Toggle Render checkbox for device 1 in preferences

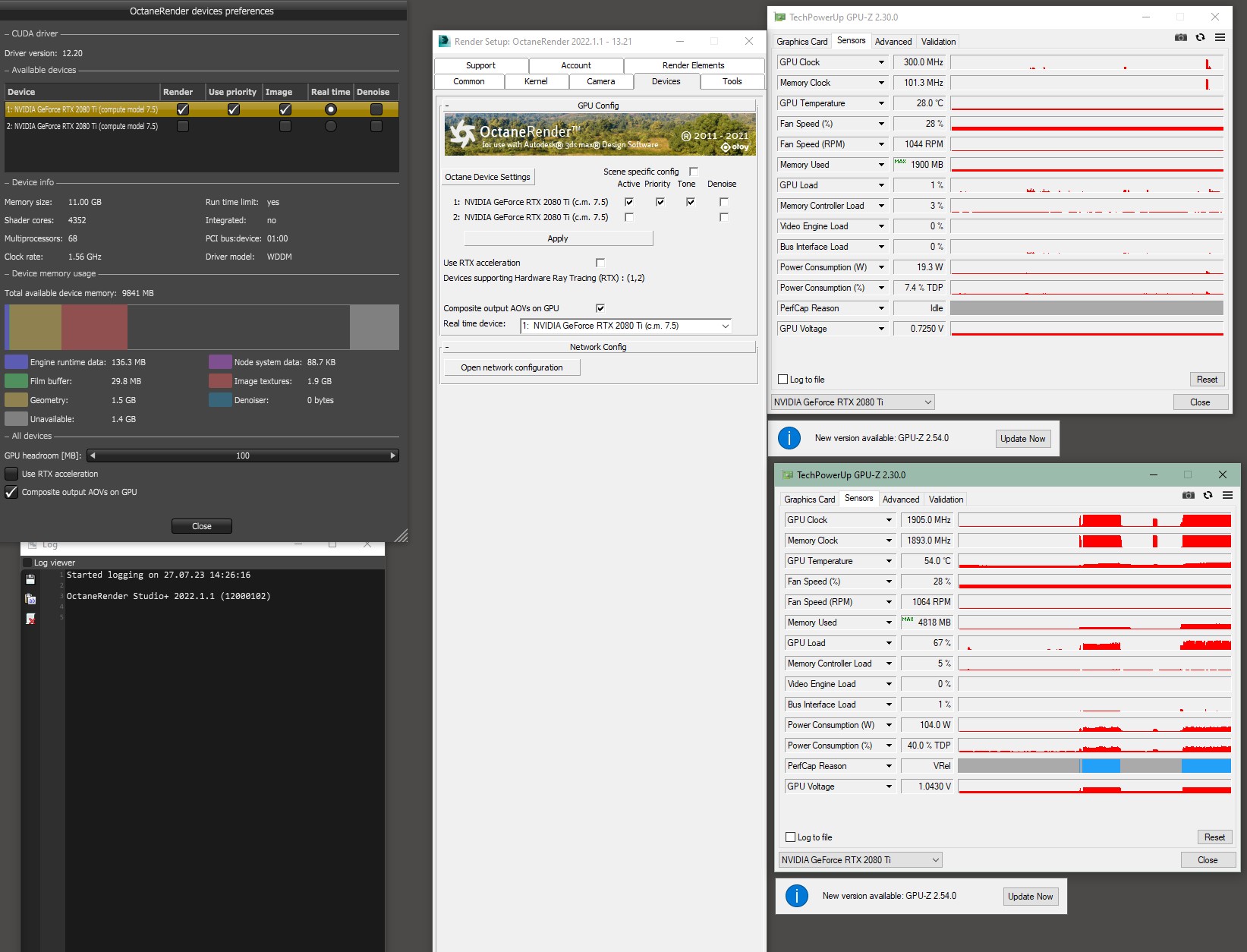click(183, 109)
